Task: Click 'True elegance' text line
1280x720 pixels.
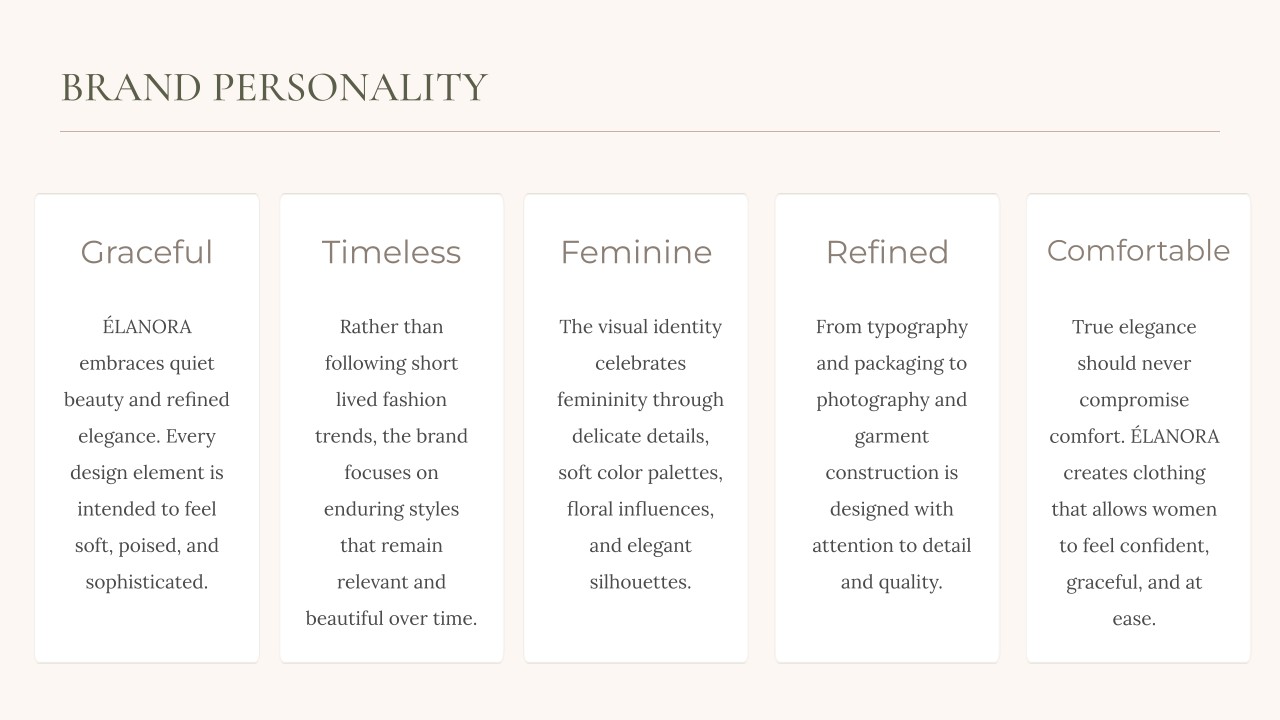Action: click(x=1134, y=327)
